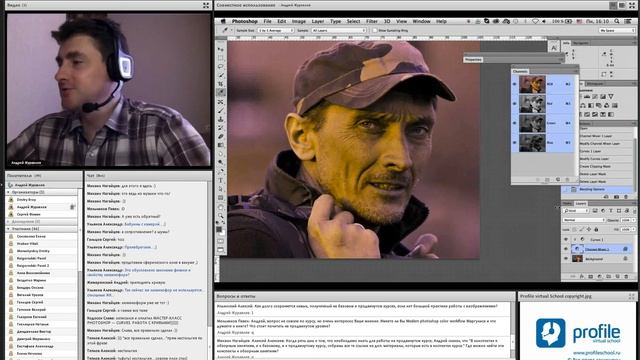Select the Zoom tool in toolbar
Screen dimensions: 640x360
221,215
